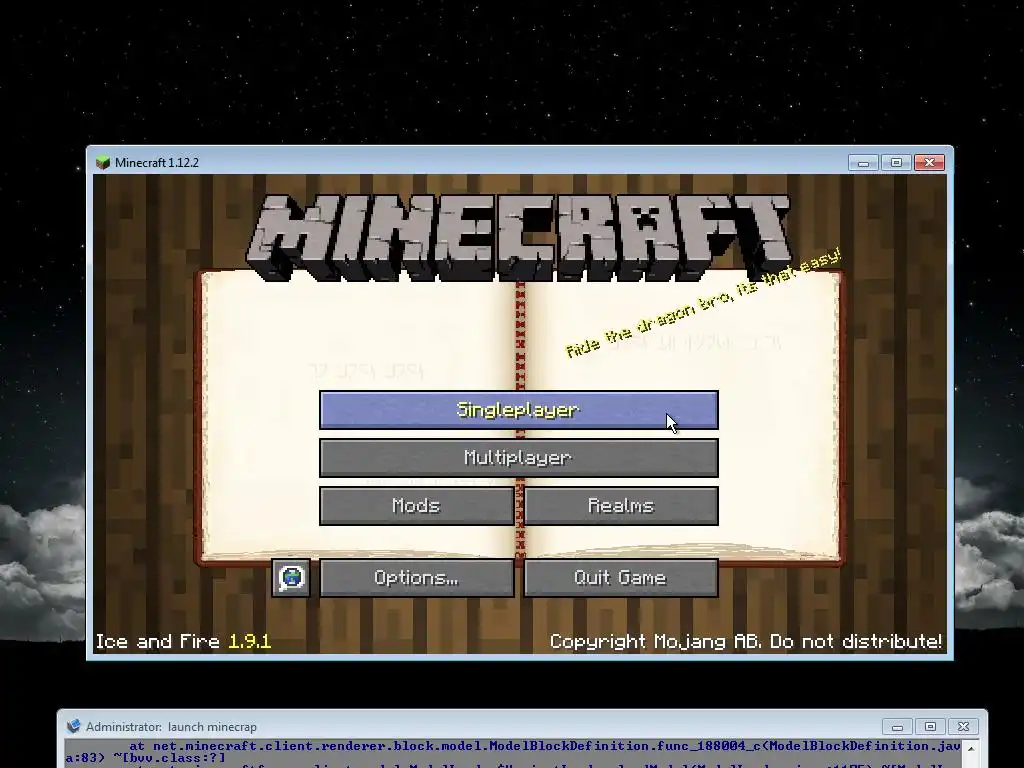Click the yellow Ride the dragon splash text

pos(703,303)
